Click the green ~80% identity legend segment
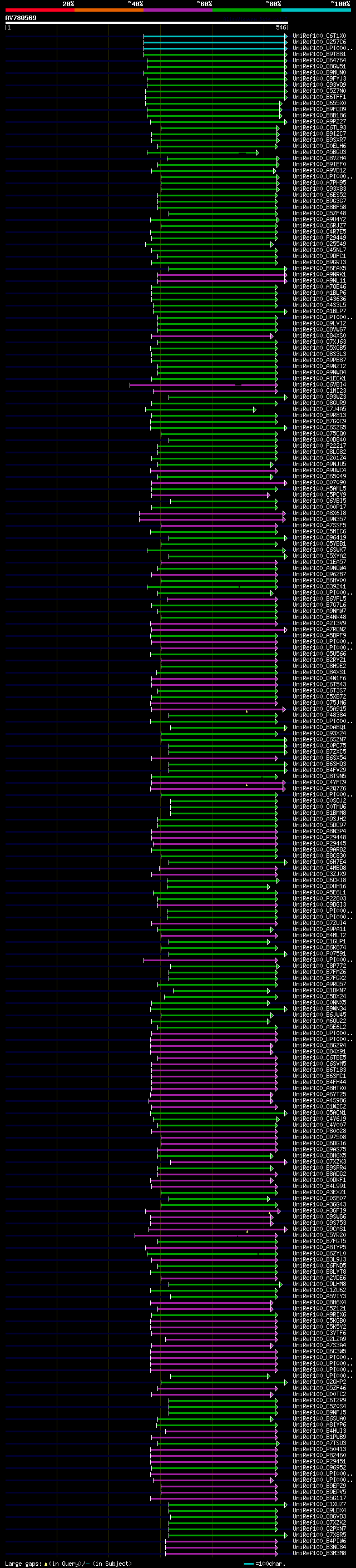The width and height of the screenshot is (356, 1568). tap(247, 10)
